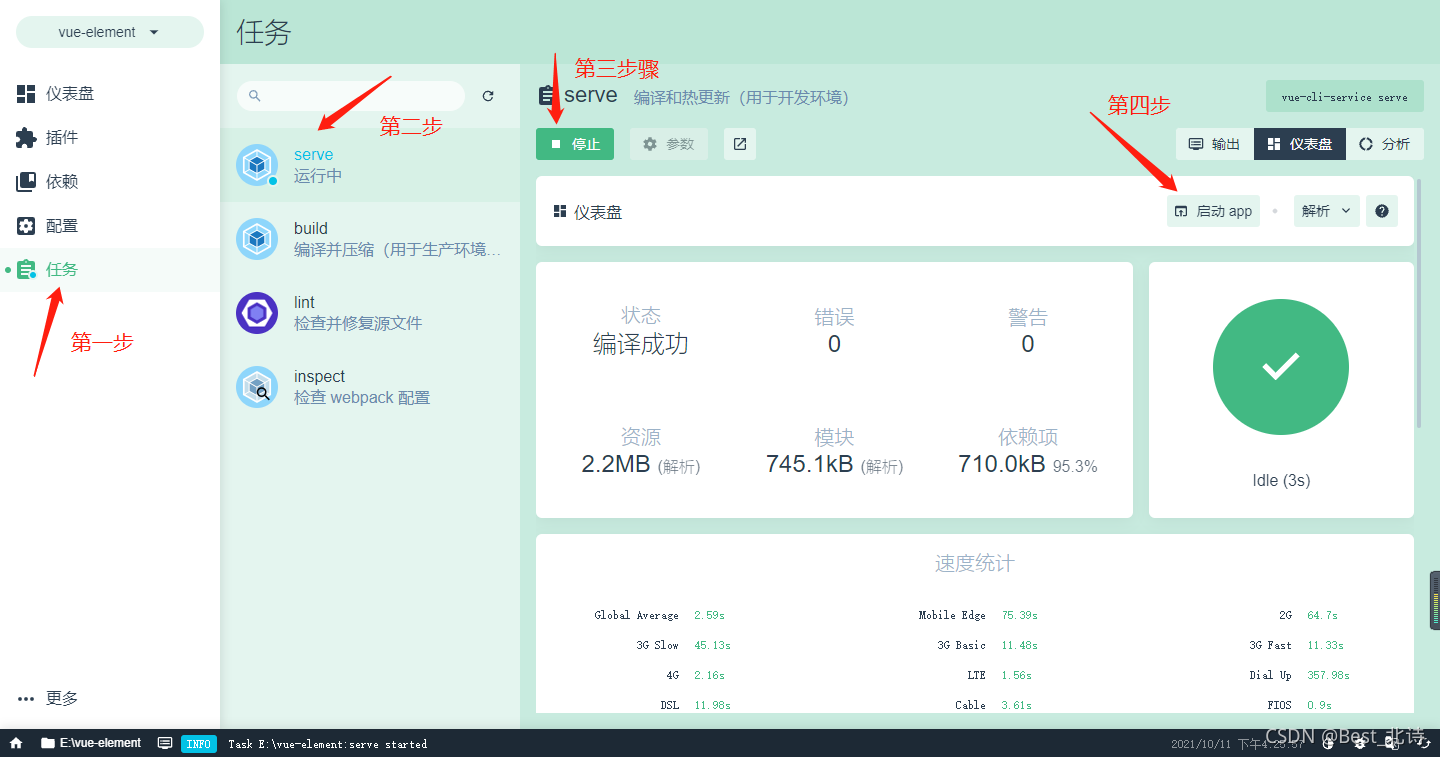This screenshot has height=757, width=1440.
Task: Click the INFO badge in status bar
Action: point(199,744)
